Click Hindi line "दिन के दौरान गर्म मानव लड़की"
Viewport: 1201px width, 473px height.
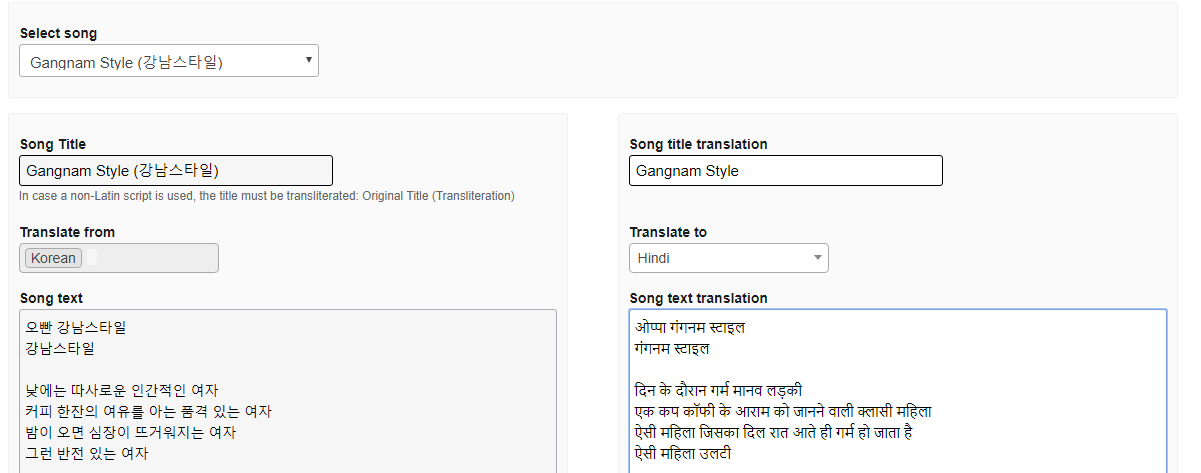click(718, 391)
